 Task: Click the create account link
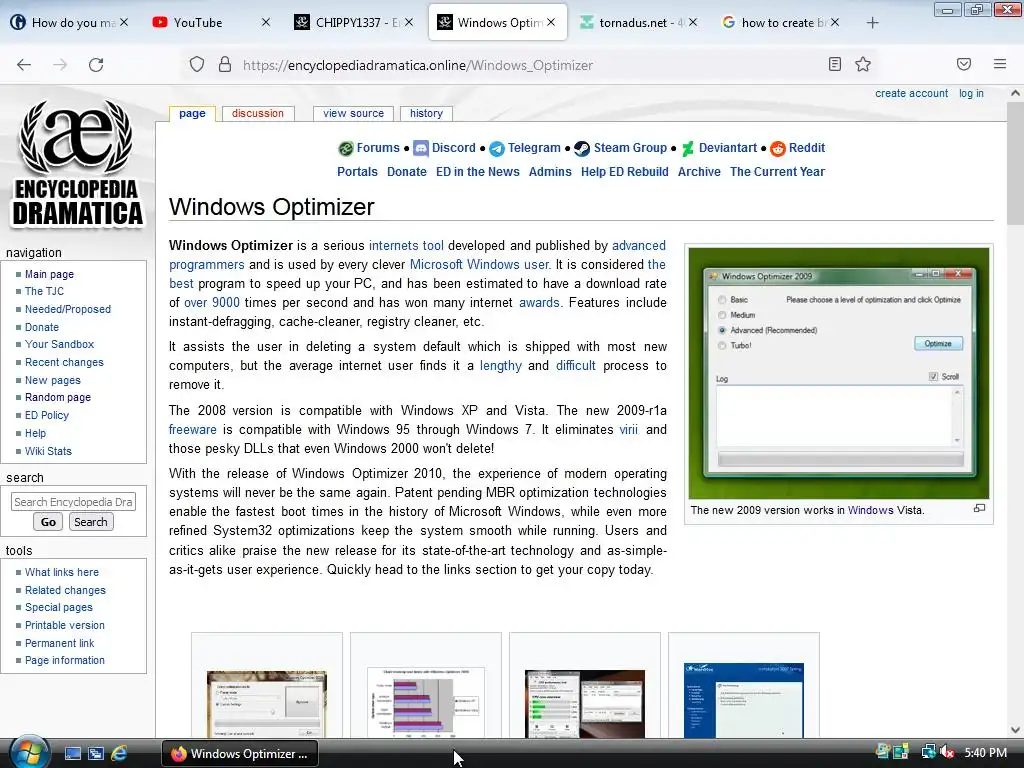pyautogui.click(x=911, y=93)
